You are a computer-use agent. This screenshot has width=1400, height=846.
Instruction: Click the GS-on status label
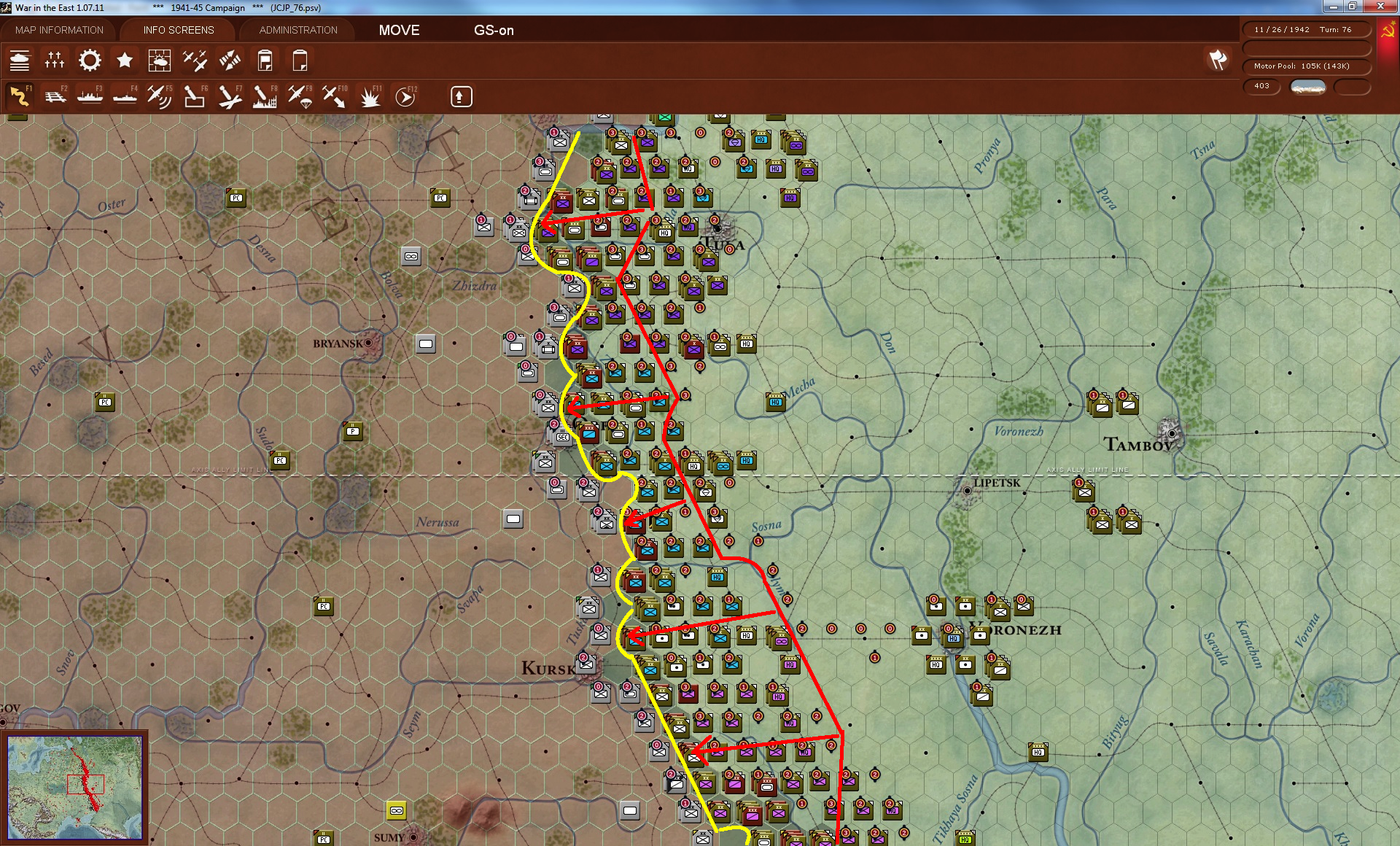[x=494, y=30]
